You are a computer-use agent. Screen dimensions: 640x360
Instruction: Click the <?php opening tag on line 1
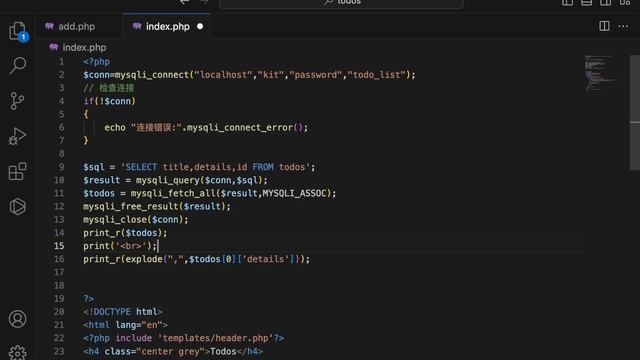pos(96,62)
